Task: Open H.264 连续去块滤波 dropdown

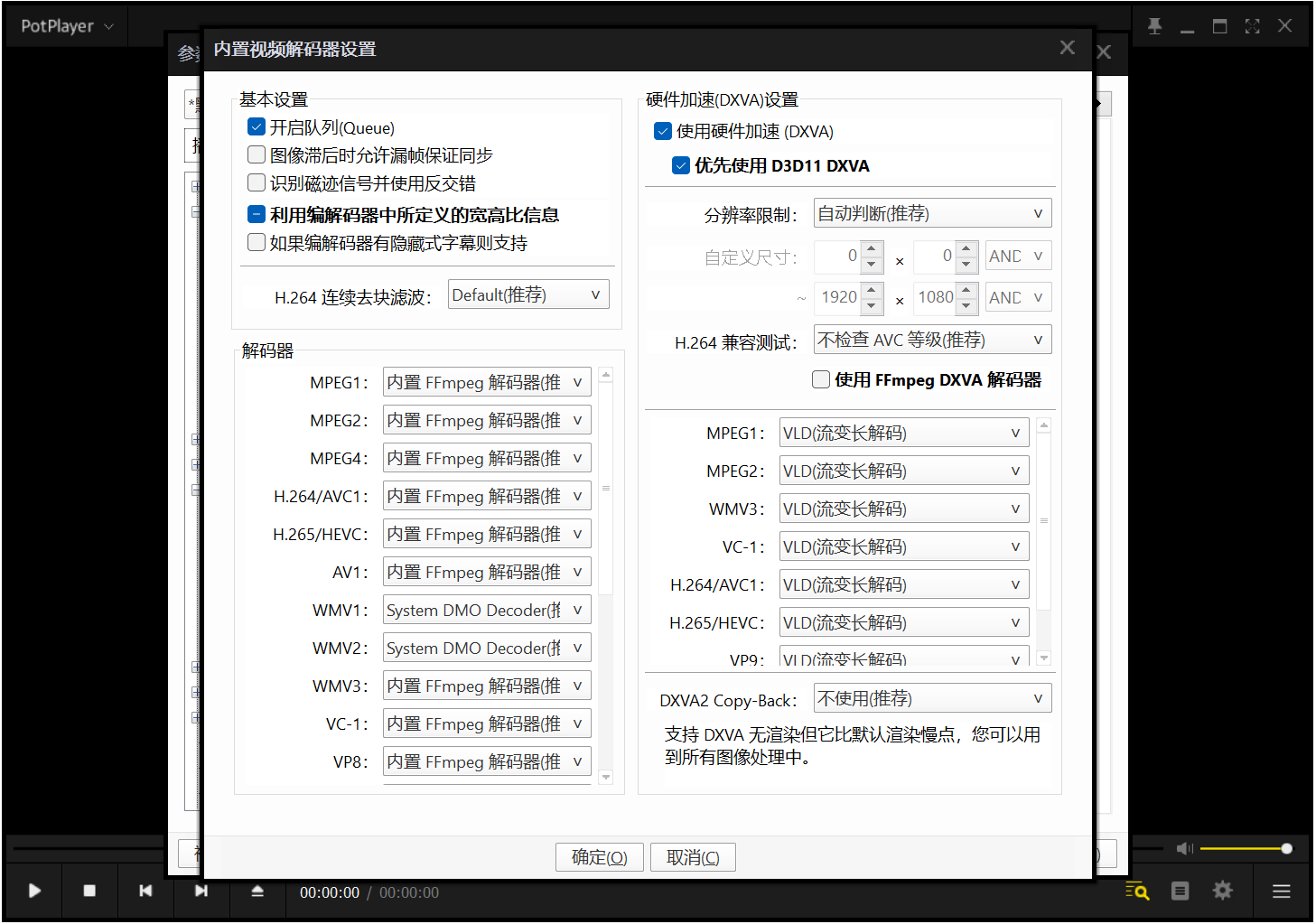Action: (528, 294)
